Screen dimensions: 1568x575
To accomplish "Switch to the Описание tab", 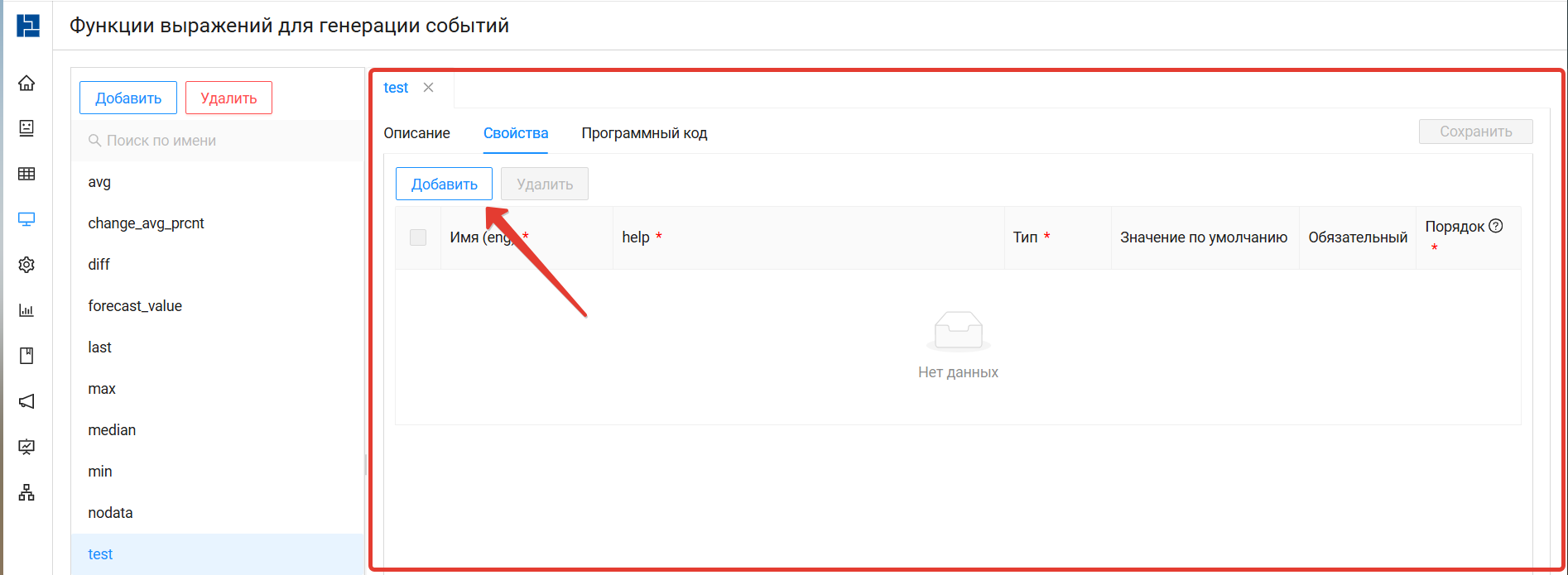I will pos(416,133).
